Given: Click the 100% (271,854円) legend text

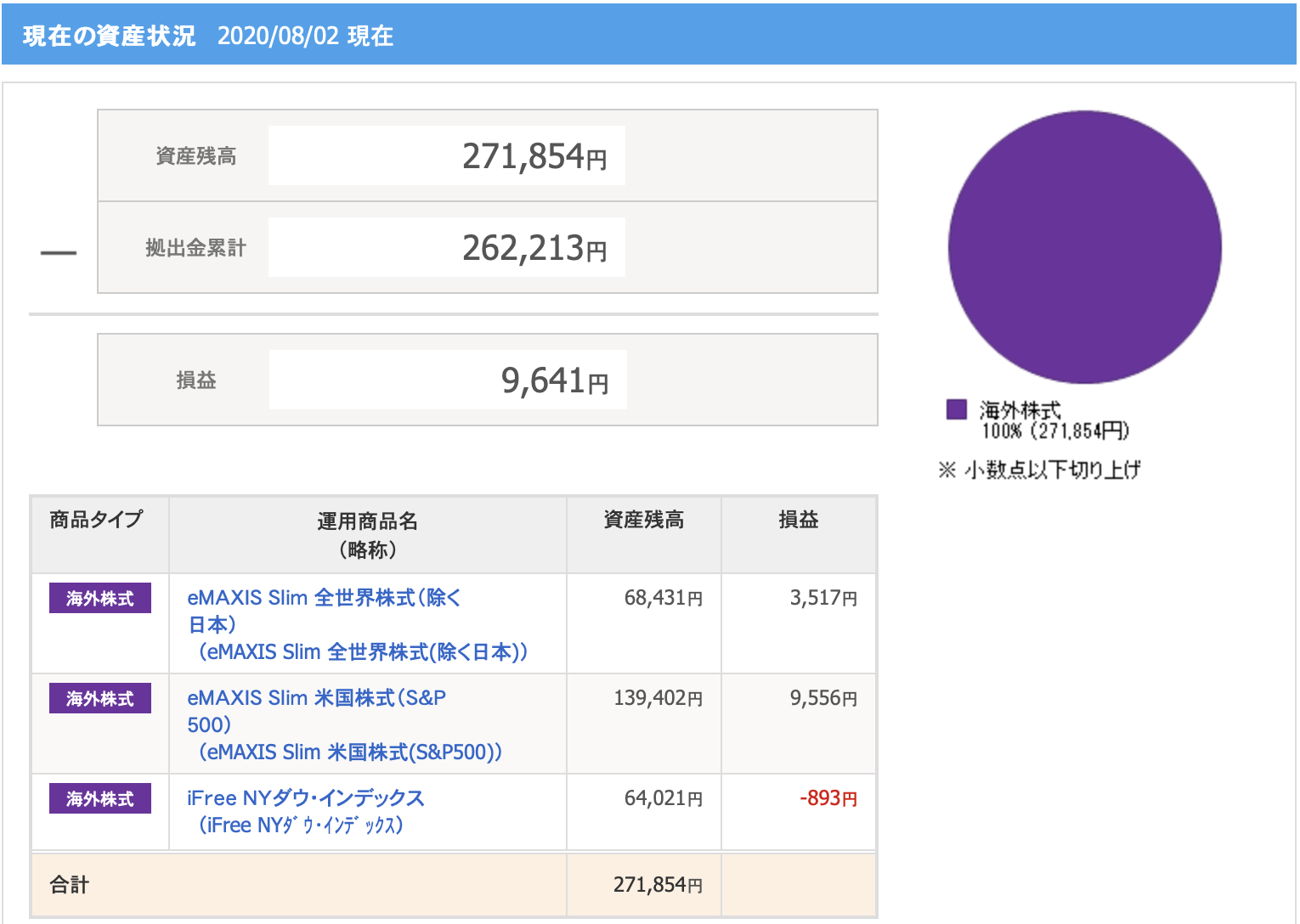Looking at the screenshot, I should pyautogui.click(x=1055, y=431).
